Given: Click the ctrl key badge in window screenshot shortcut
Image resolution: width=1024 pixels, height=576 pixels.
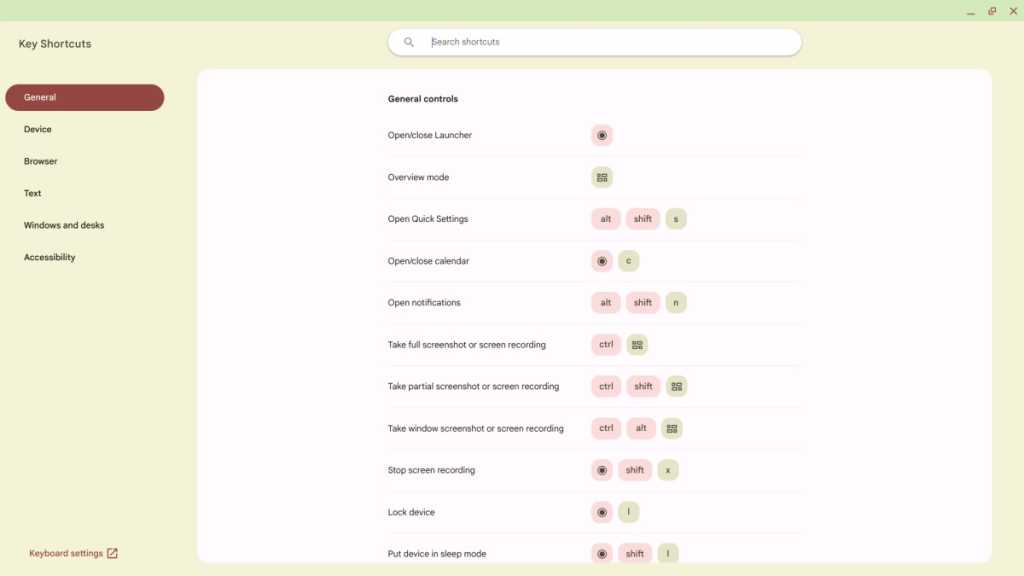Looking at the screenshot, I should point(605,428).
